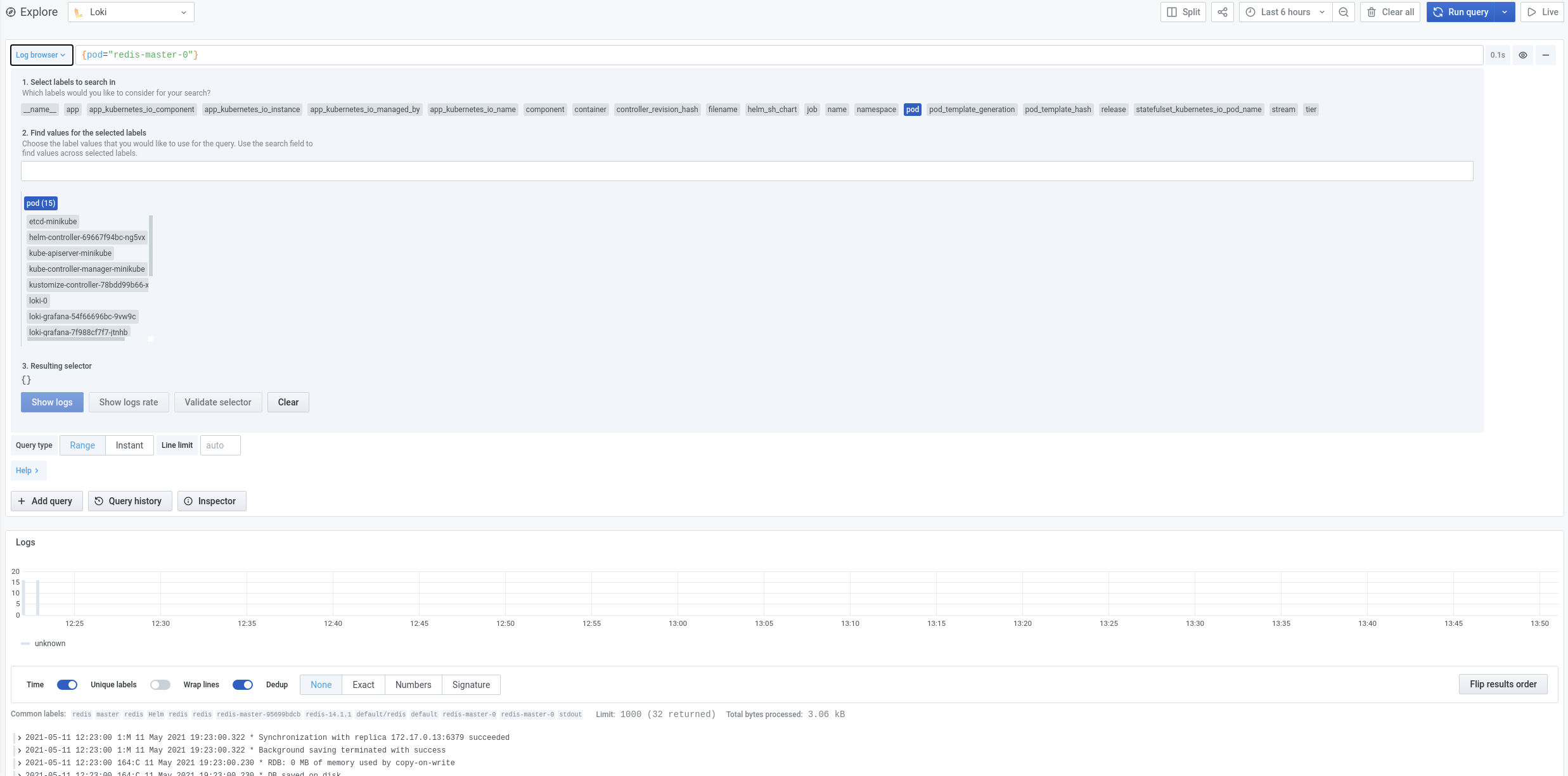Open Query history

(130, 500)
